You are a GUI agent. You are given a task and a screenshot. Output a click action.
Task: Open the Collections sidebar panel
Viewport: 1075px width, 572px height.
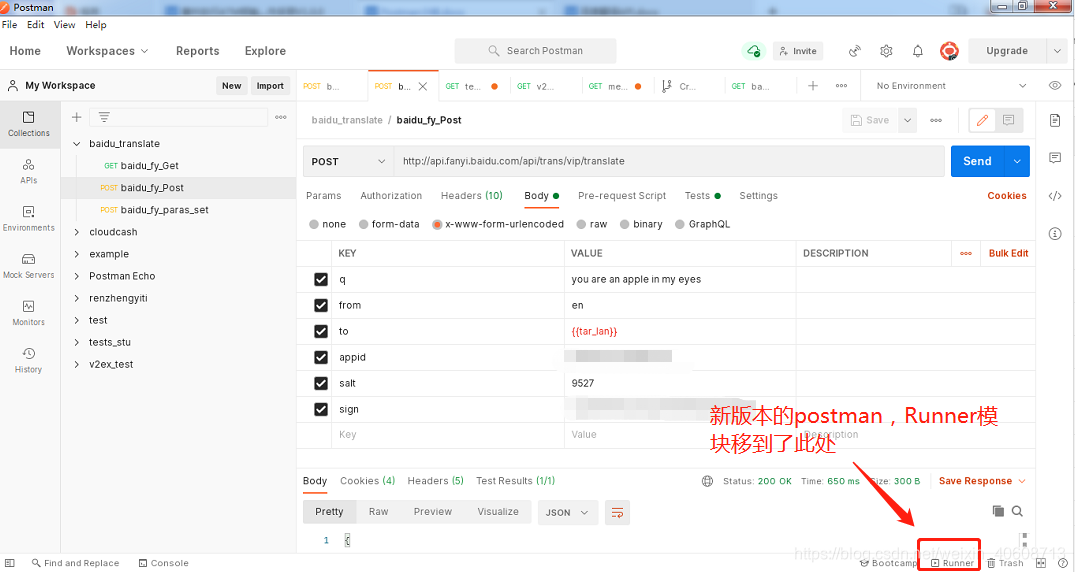click(29, 123)
